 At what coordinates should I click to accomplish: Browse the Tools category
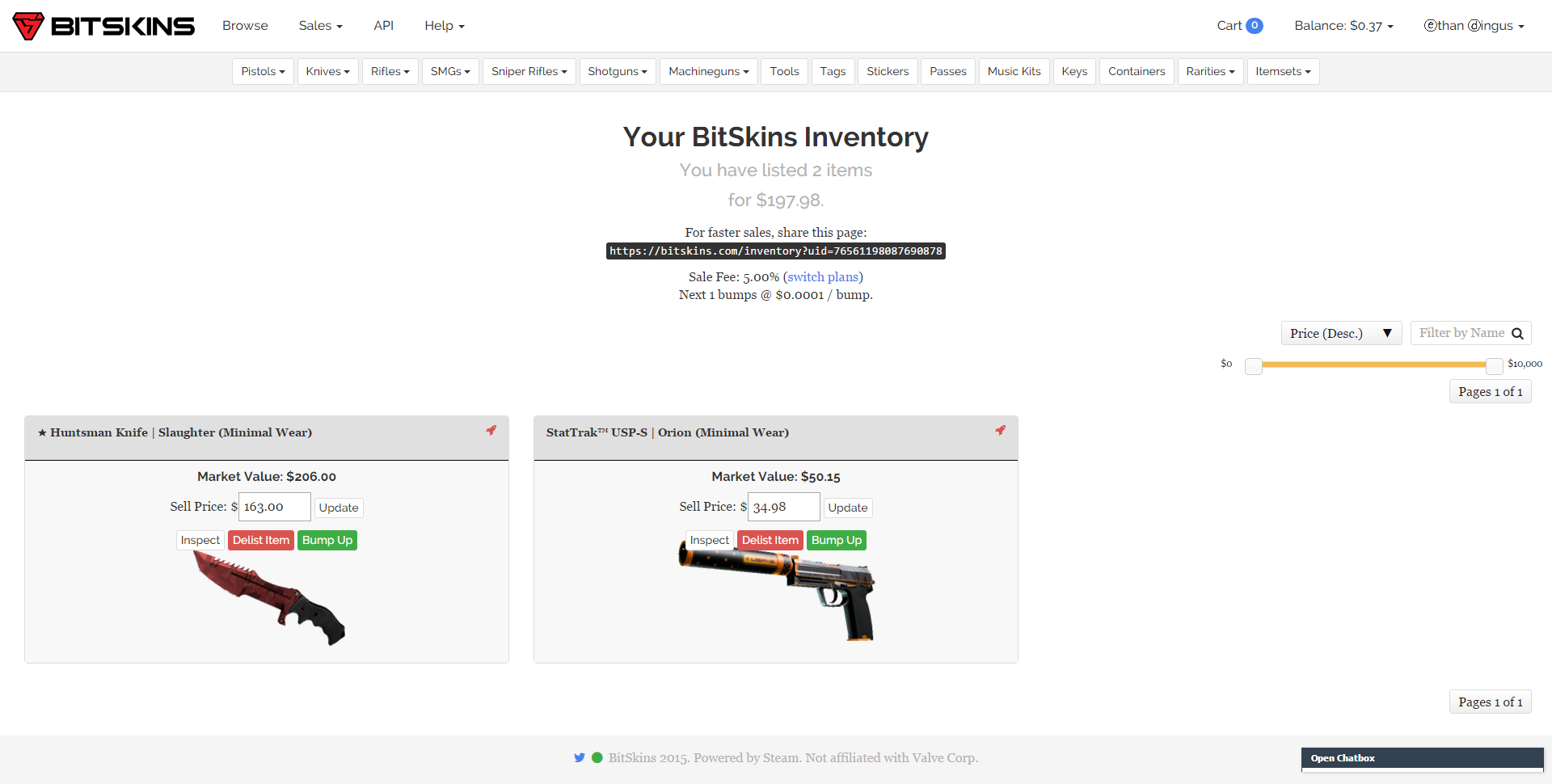(x=784, y=71)
